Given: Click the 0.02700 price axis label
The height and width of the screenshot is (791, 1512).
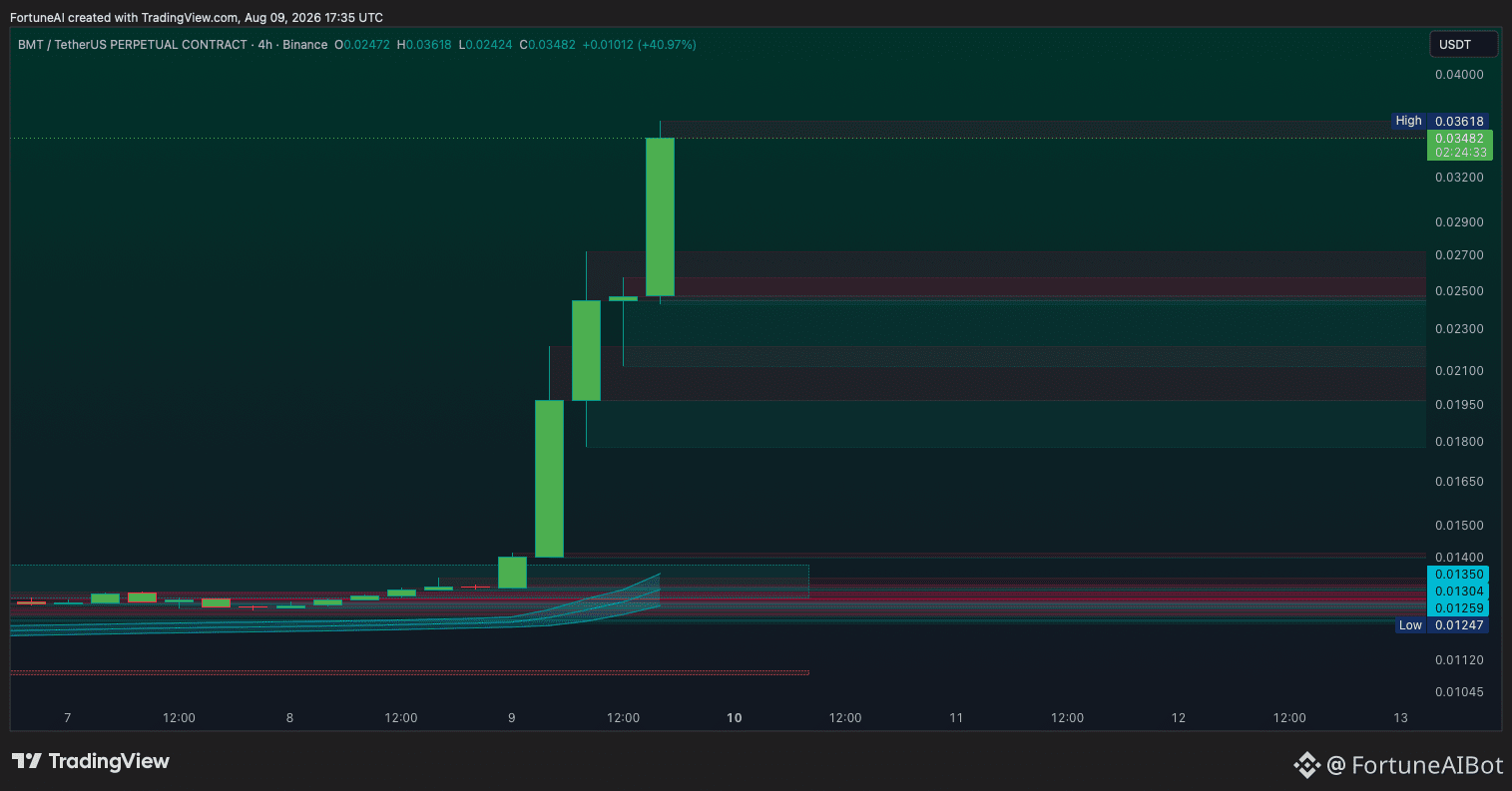Looking at the screenshot, I should click(1459, 255).
